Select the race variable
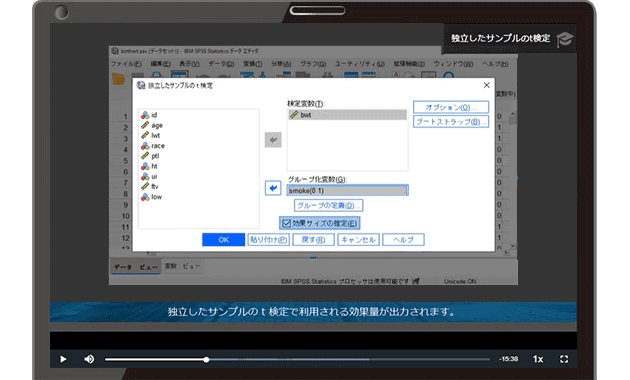The image size is (630, 380). (153, 146)
